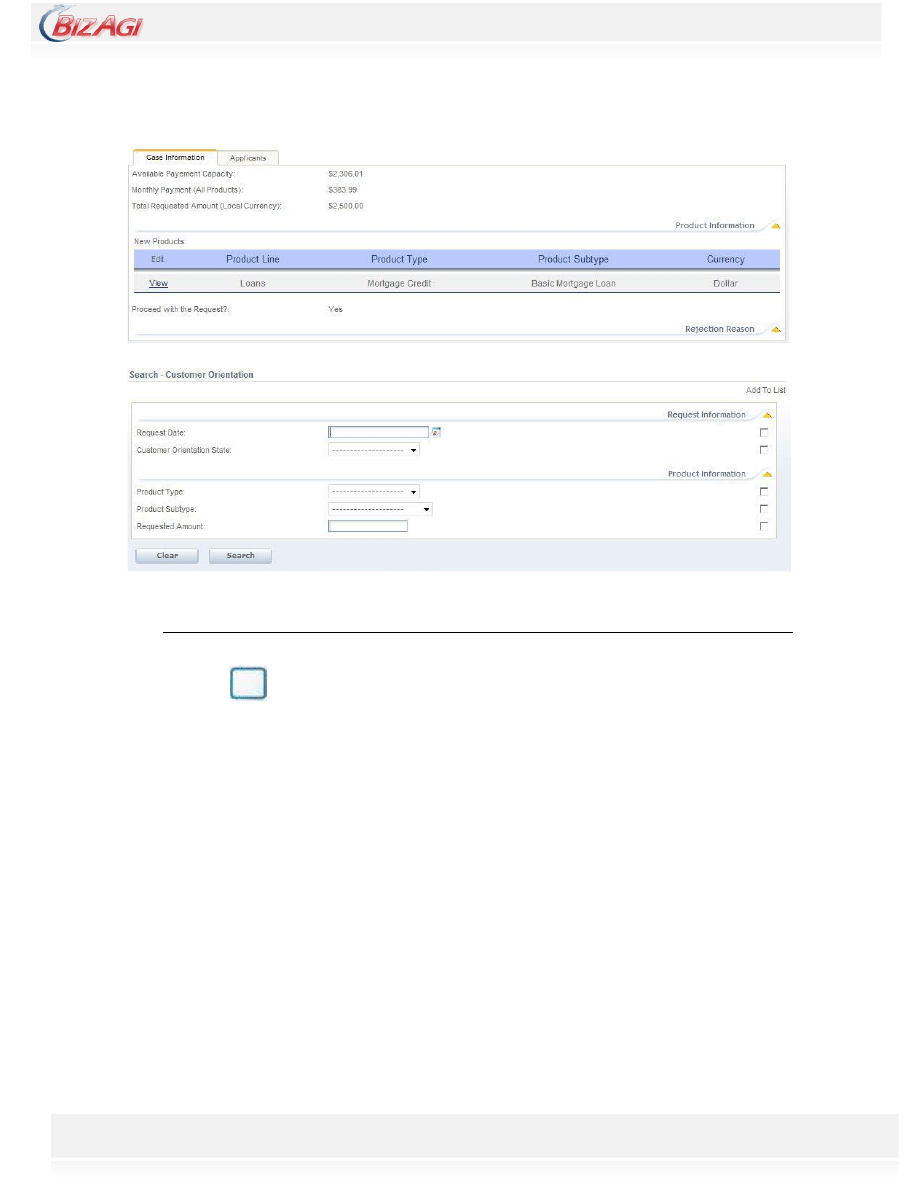This screenshot has height=1188, width=918.
Task: Click the BizAgi logo
Action: pos(91,22)
